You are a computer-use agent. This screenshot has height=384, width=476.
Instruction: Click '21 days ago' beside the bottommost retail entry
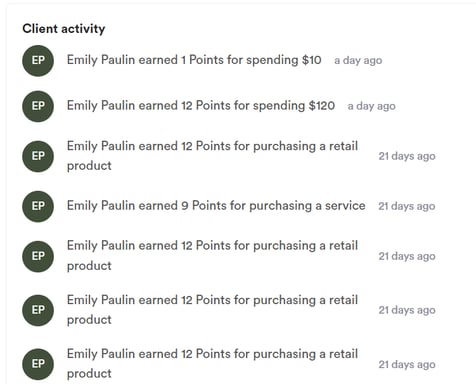coord(407,364)
